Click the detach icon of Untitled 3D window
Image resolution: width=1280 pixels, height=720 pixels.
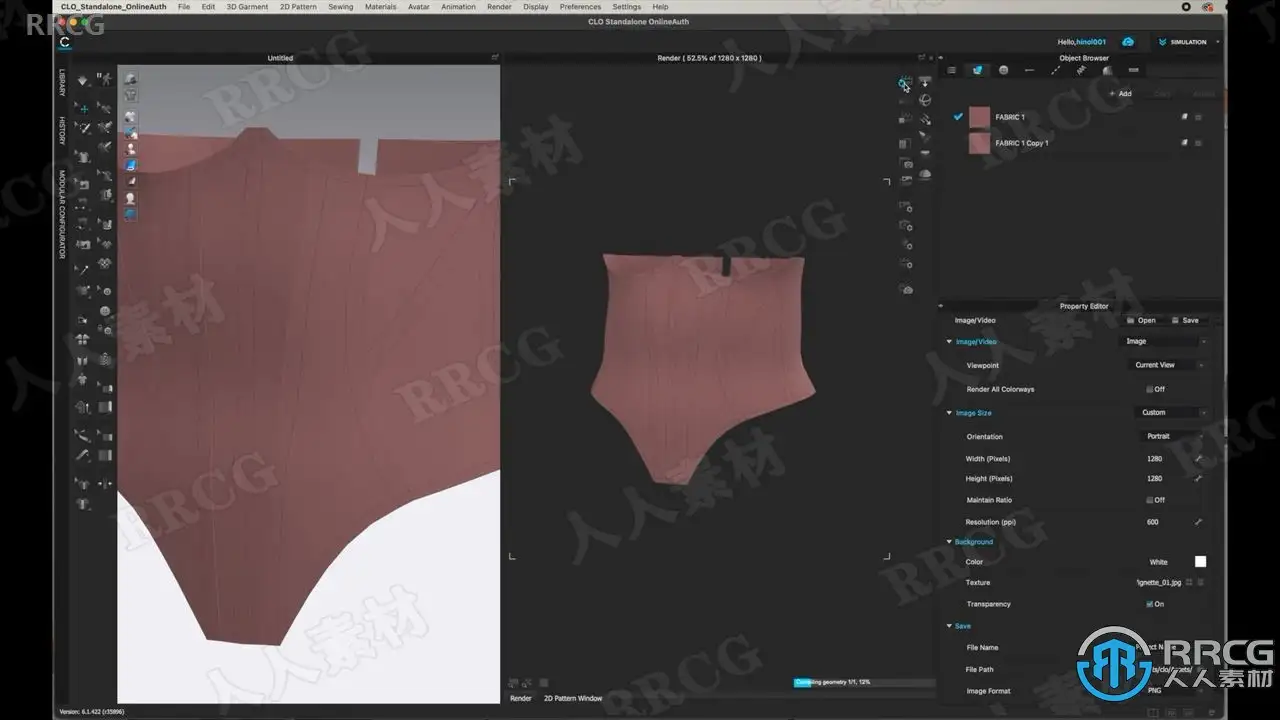495,58
